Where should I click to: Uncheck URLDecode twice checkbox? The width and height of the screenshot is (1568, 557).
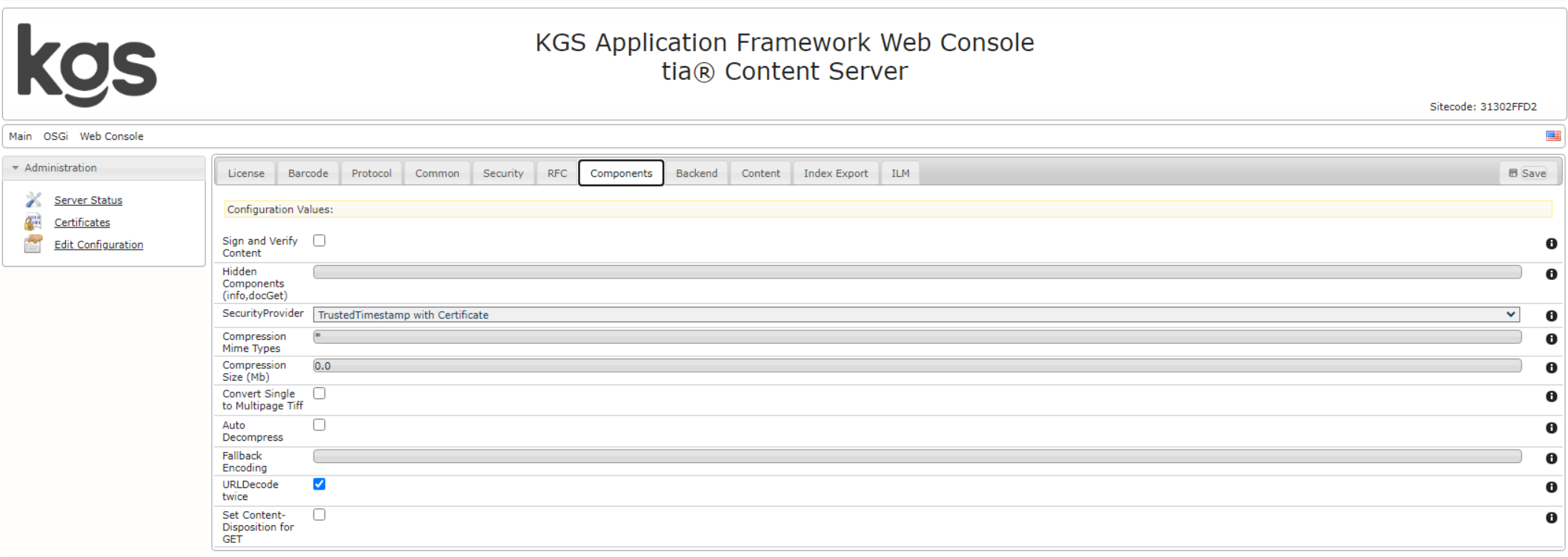pos(319,484)
